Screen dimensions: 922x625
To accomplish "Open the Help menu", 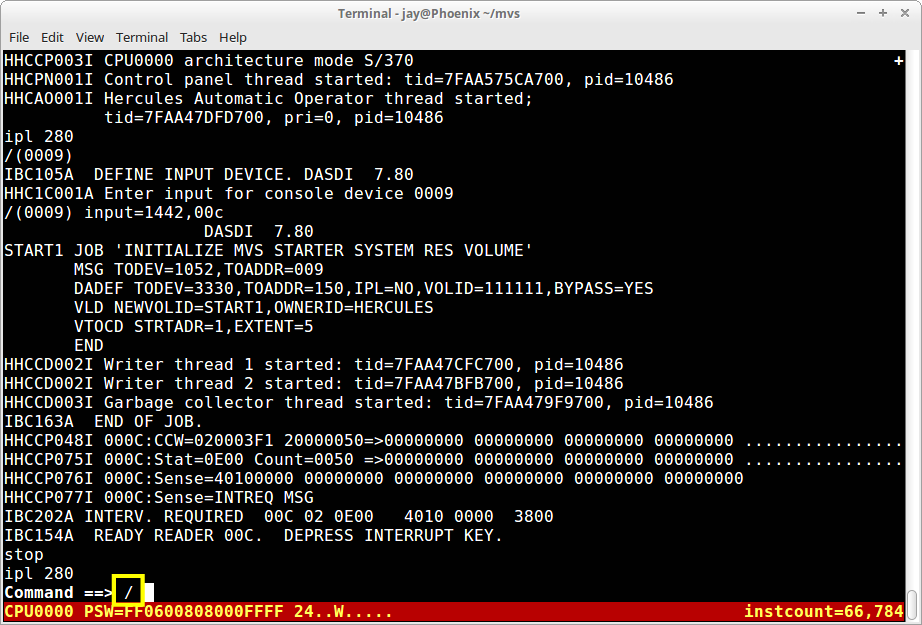I will (x=233, y=38).
